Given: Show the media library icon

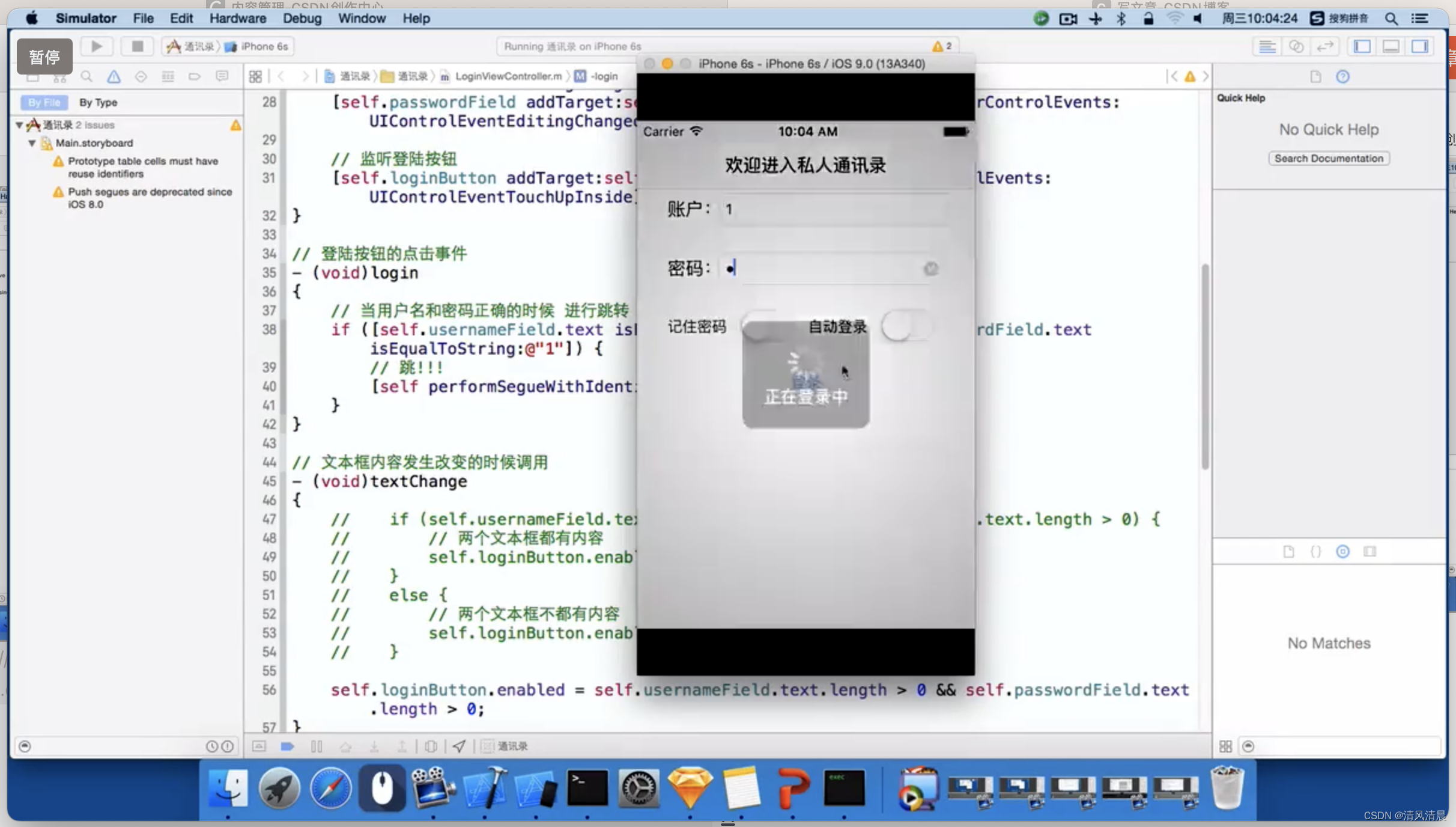Looking at the screenshot, I should (1370, 551).
